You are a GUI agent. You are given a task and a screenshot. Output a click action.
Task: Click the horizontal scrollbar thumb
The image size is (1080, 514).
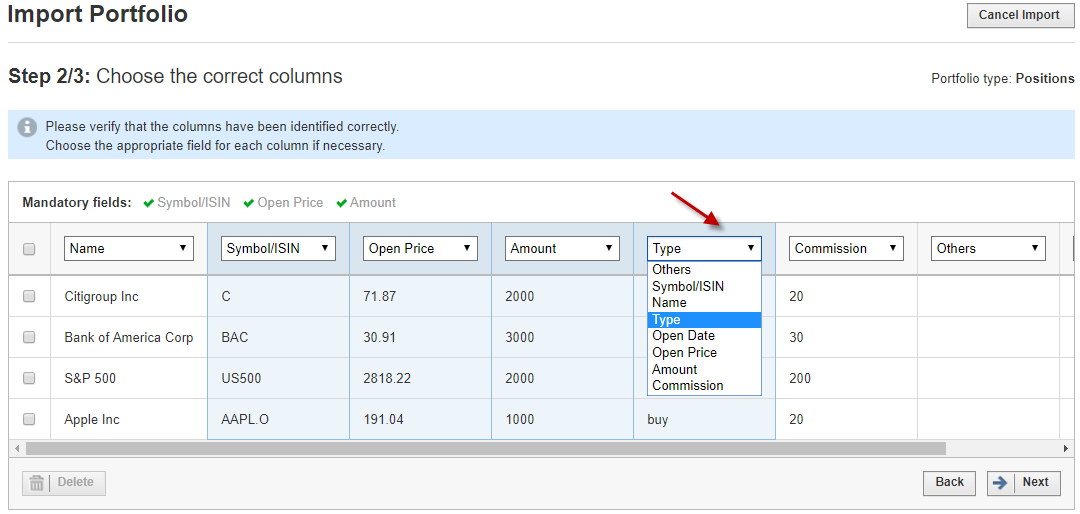486,449
